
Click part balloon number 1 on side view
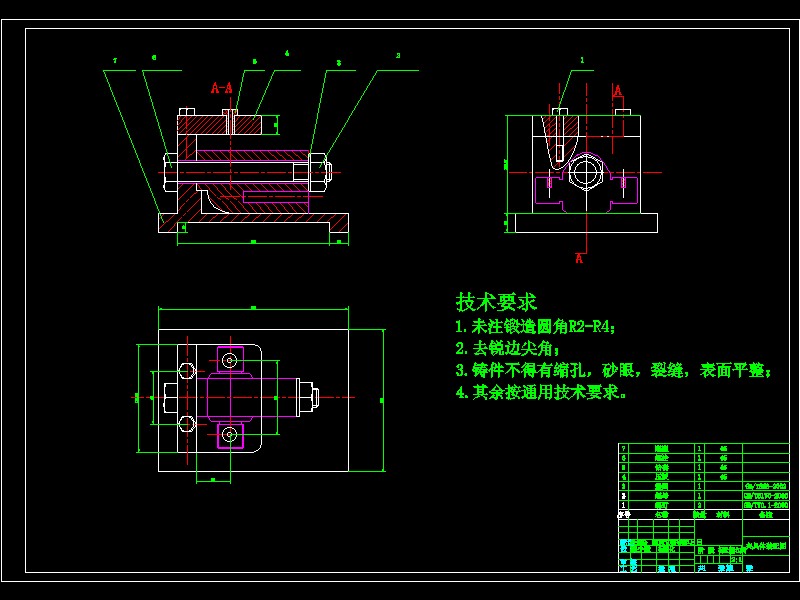[582, 60]
